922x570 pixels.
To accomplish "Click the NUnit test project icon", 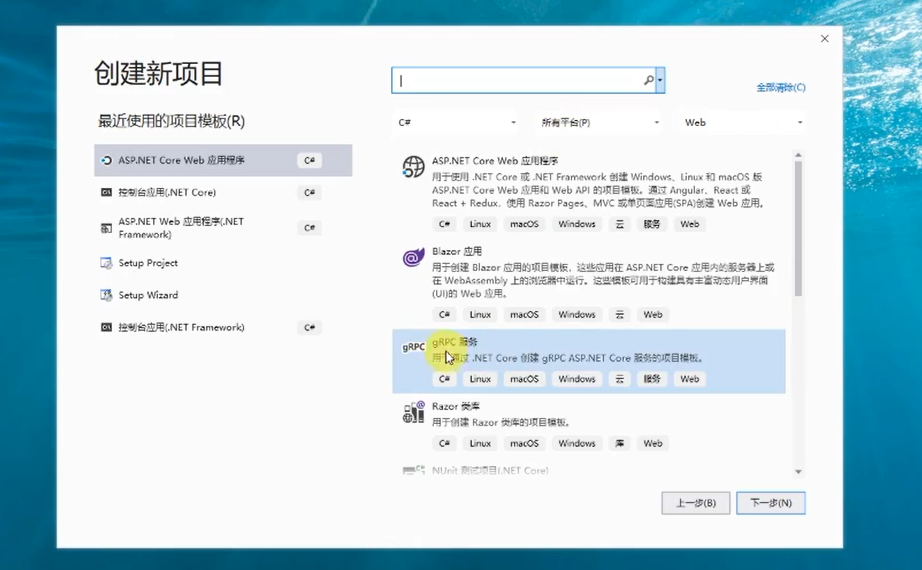I will (413, 470).
